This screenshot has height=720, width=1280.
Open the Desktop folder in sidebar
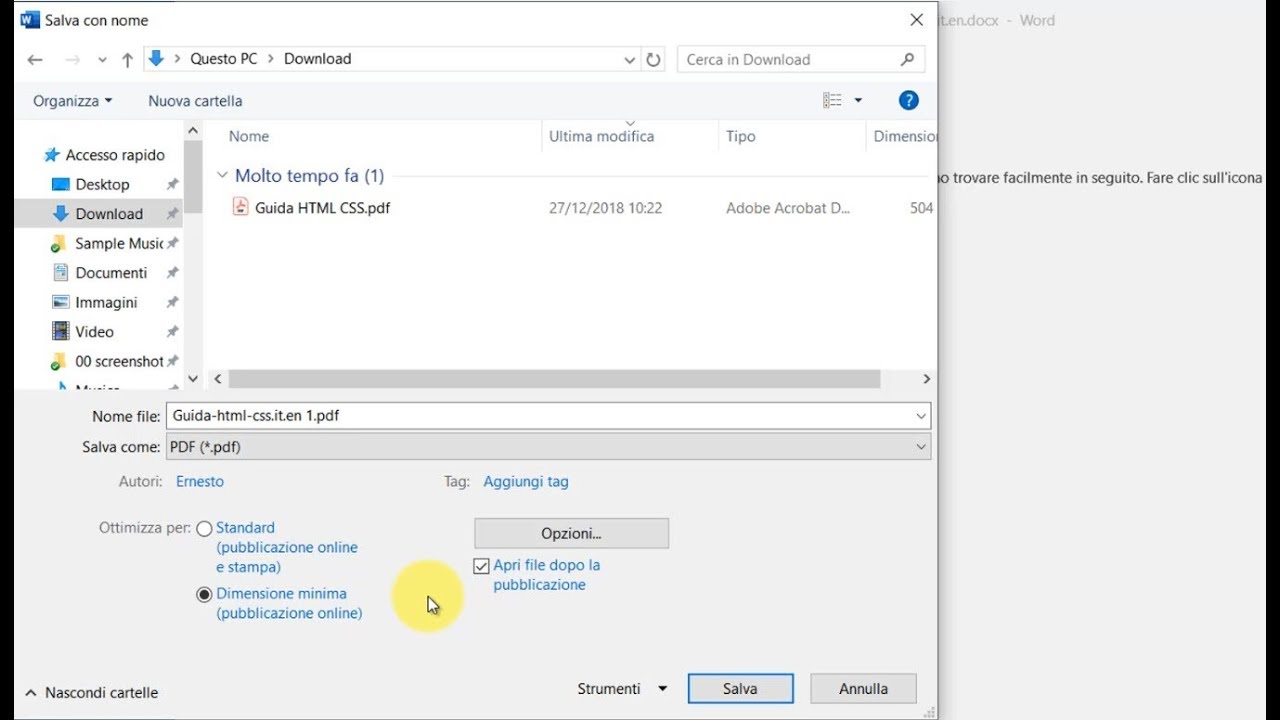[102, 184]
